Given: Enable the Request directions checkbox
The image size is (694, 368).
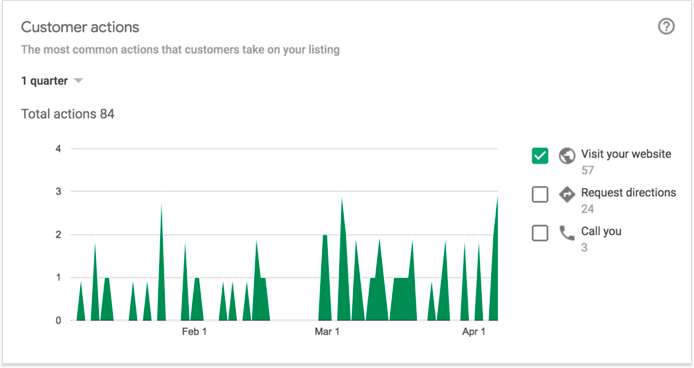Looking at the screenshot, I should 540,194.
